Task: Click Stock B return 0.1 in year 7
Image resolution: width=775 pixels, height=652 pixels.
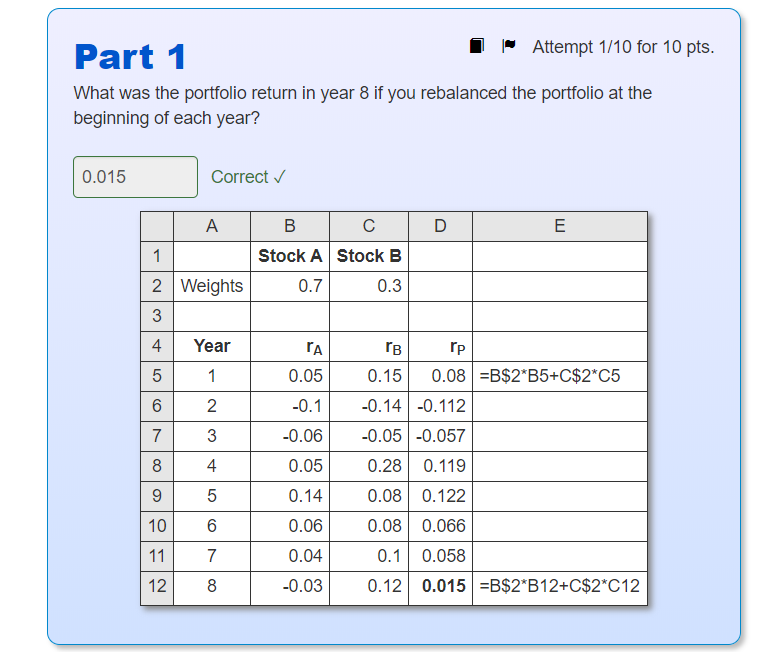Action: (369, 557)
